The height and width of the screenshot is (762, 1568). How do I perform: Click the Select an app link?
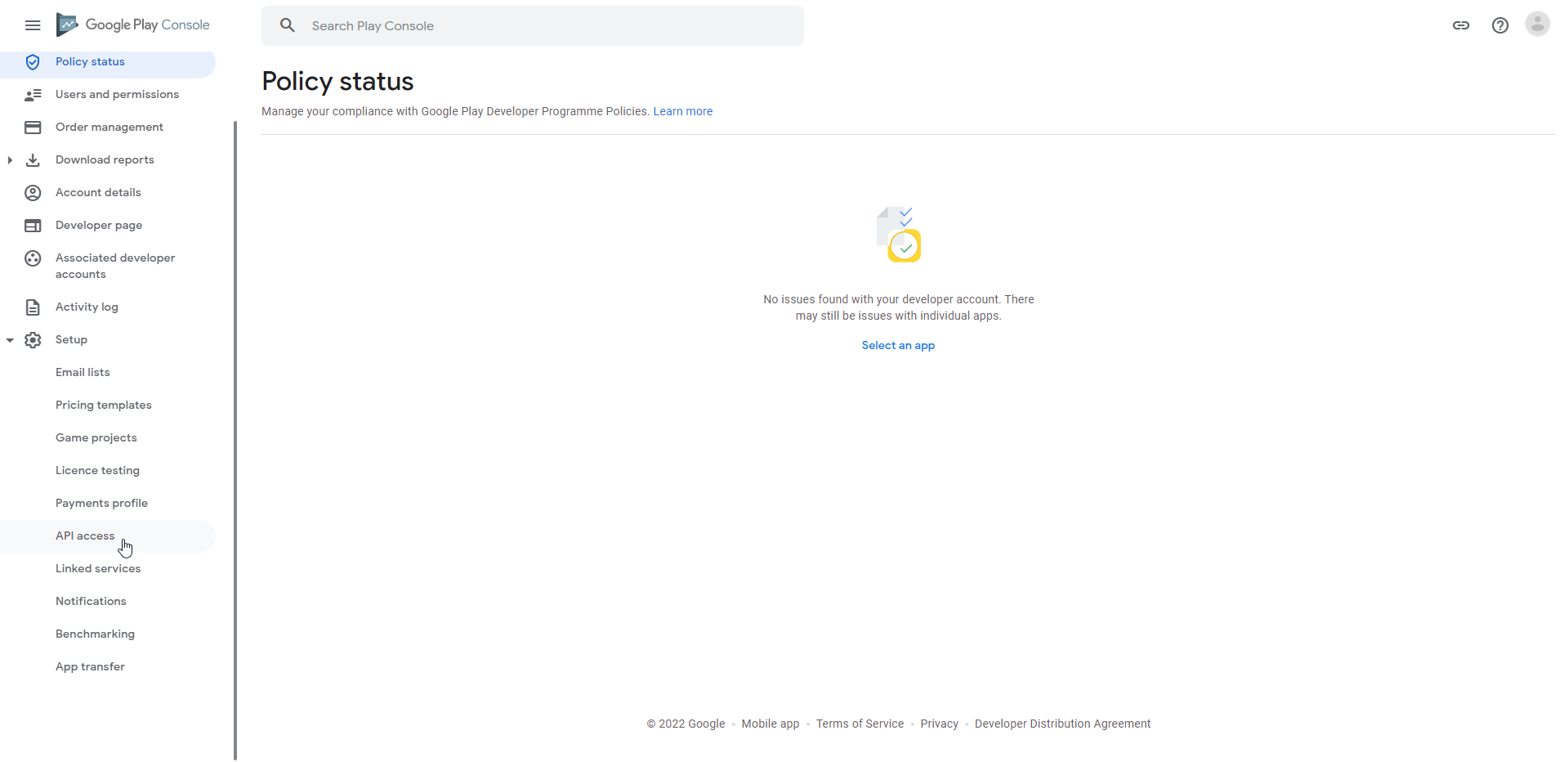[x=897, y=346]
